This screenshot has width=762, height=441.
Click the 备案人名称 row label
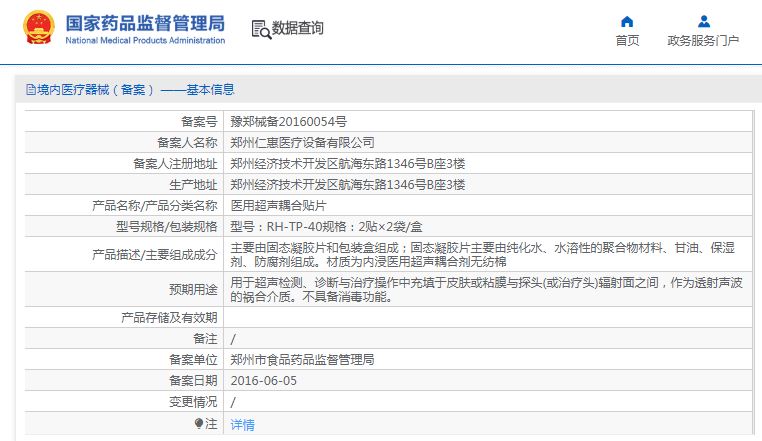(187, 142)
